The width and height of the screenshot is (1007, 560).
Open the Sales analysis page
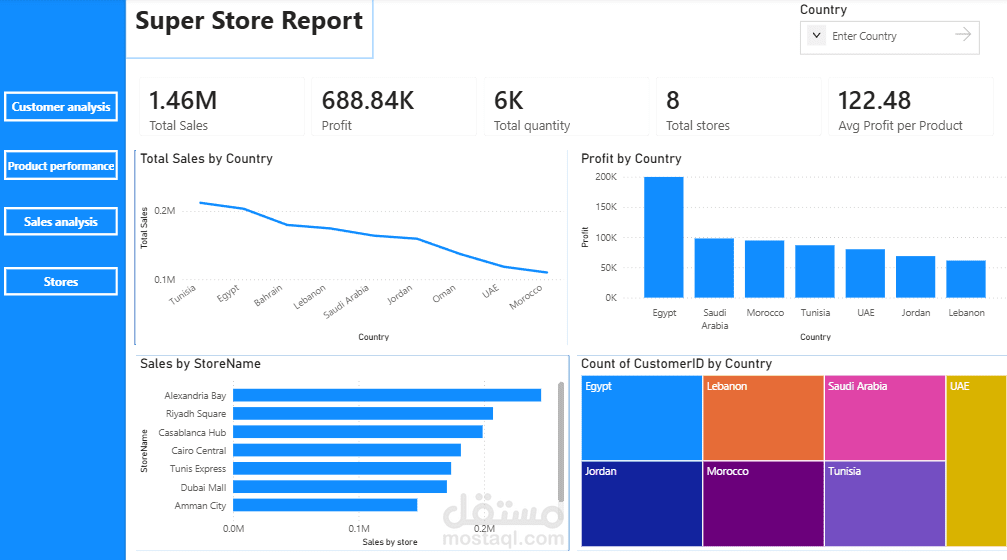pyautogui.click(x=61, y=222)
